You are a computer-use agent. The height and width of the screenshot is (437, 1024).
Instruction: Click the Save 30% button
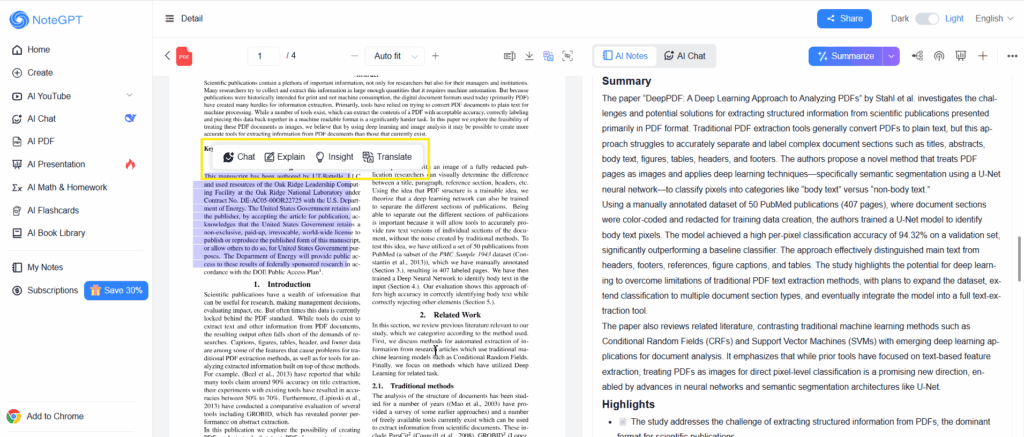click(x=116, y=290)
